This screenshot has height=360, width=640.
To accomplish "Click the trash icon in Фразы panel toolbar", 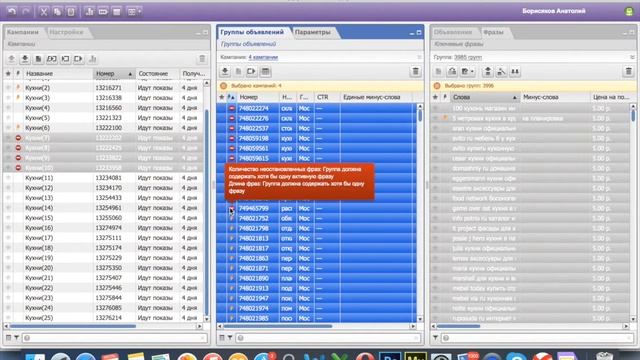I will tap(629, 71).
